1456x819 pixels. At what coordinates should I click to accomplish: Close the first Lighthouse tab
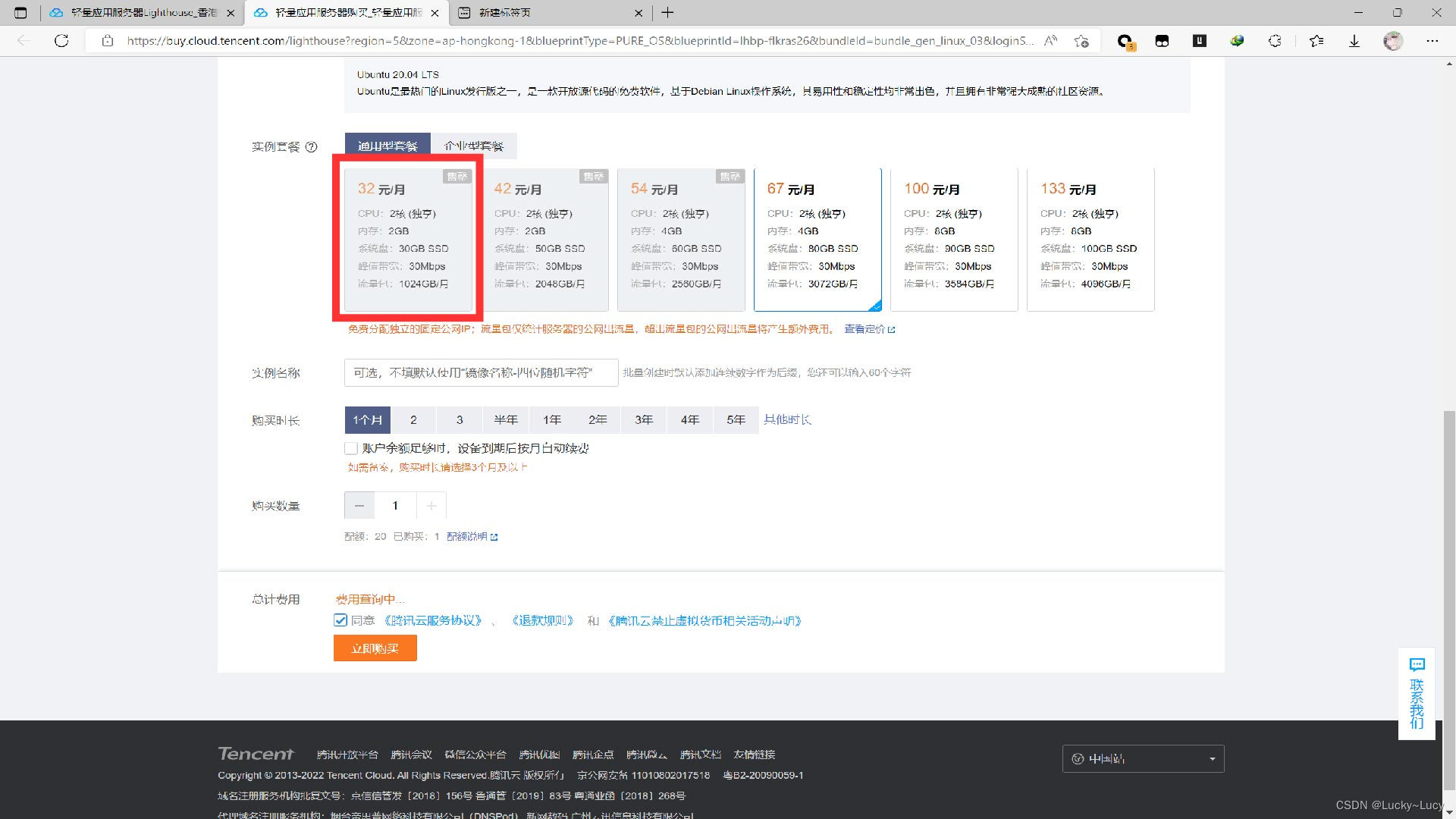click(x=231, y=13)
